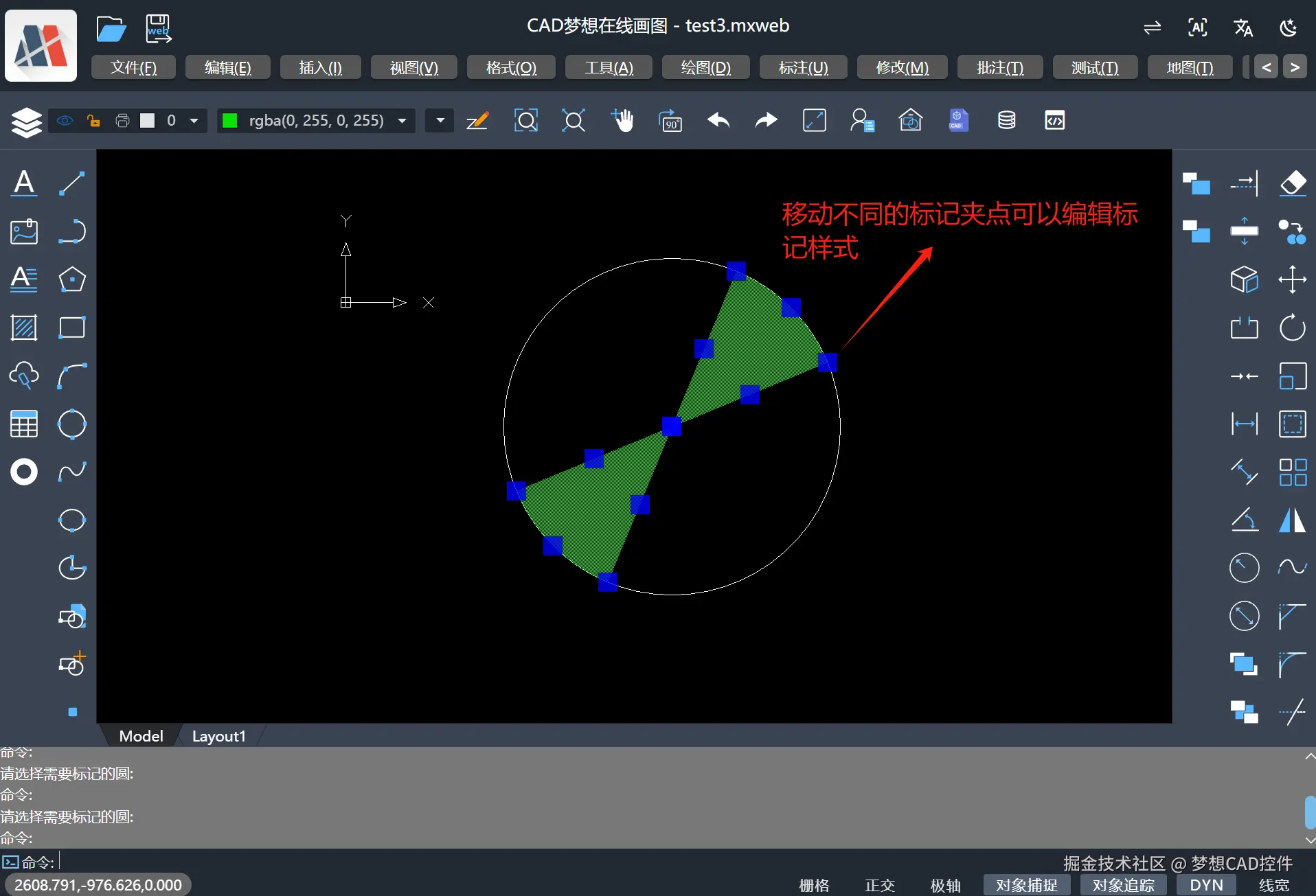Switch to the Layout1 tab
This screenshot has width=1316, height=896.
218,736
